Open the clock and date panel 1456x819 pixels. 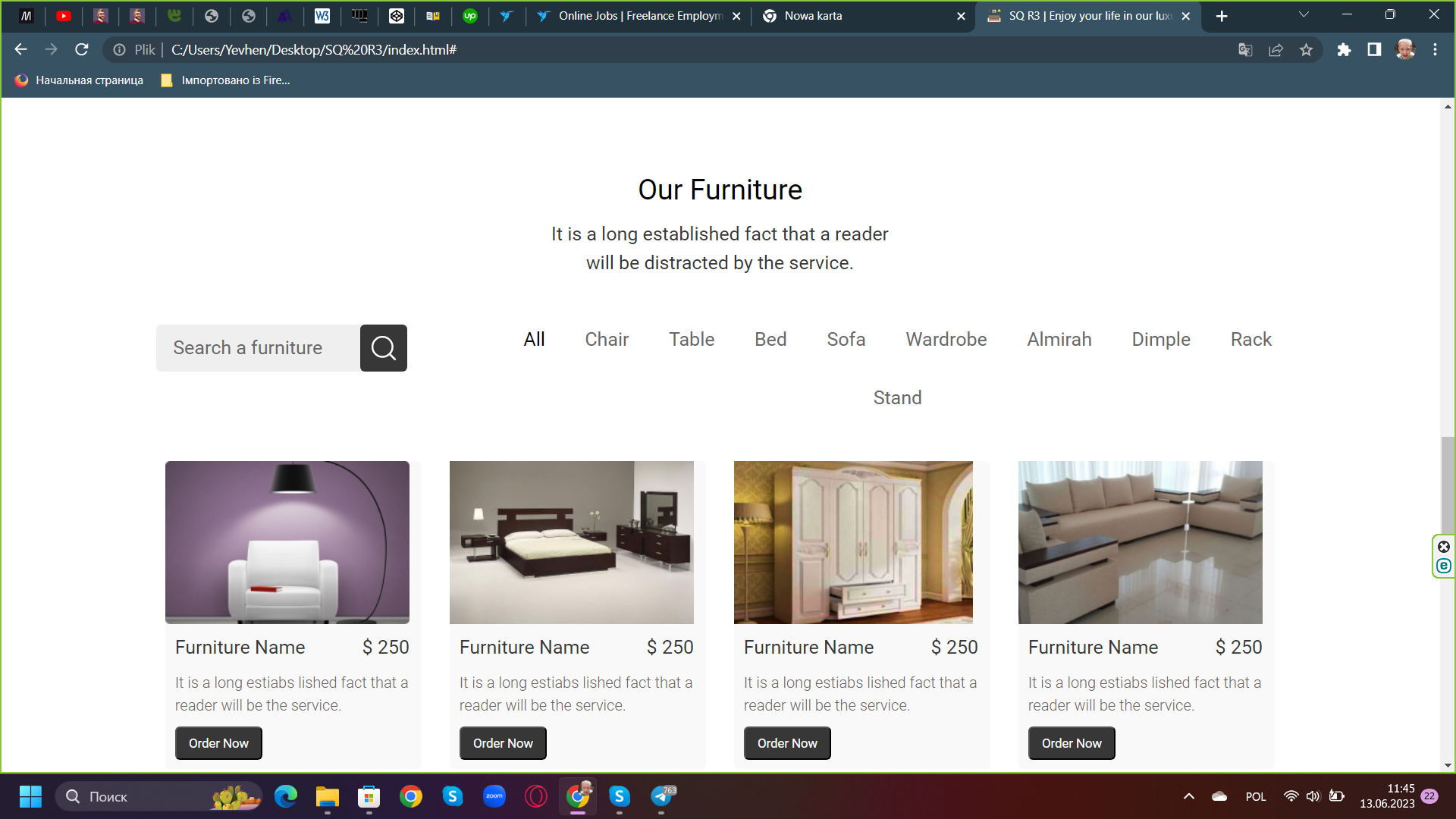click(x=1387, y=796)
